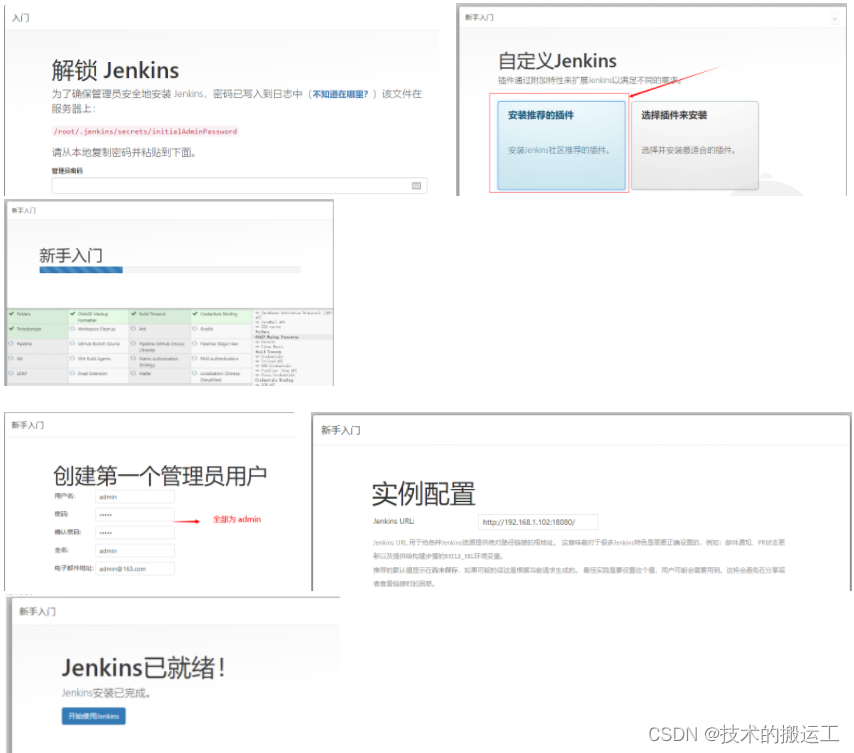This screenshot has height=753, width=854.
Task: Click the Pipeline plugin pending spinner icon
Action: click(11, 344)
